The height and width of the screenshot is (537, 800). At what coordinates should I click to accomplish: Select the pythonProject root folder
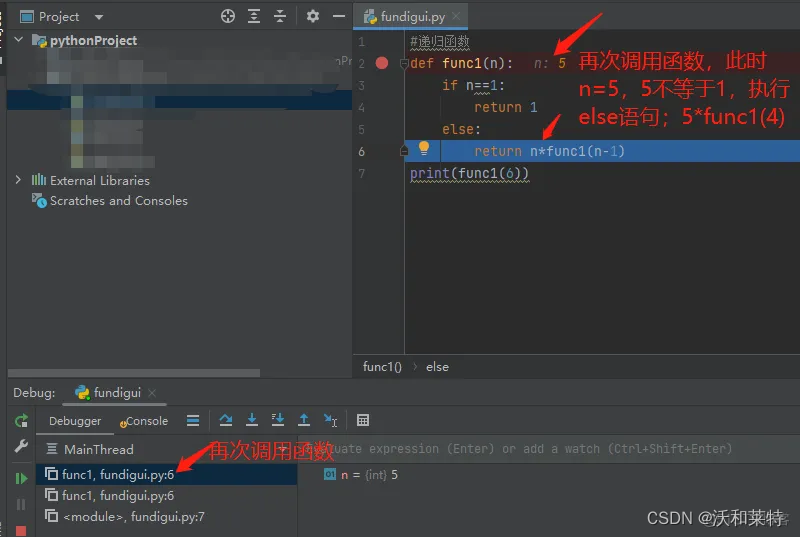click(93, 40)
